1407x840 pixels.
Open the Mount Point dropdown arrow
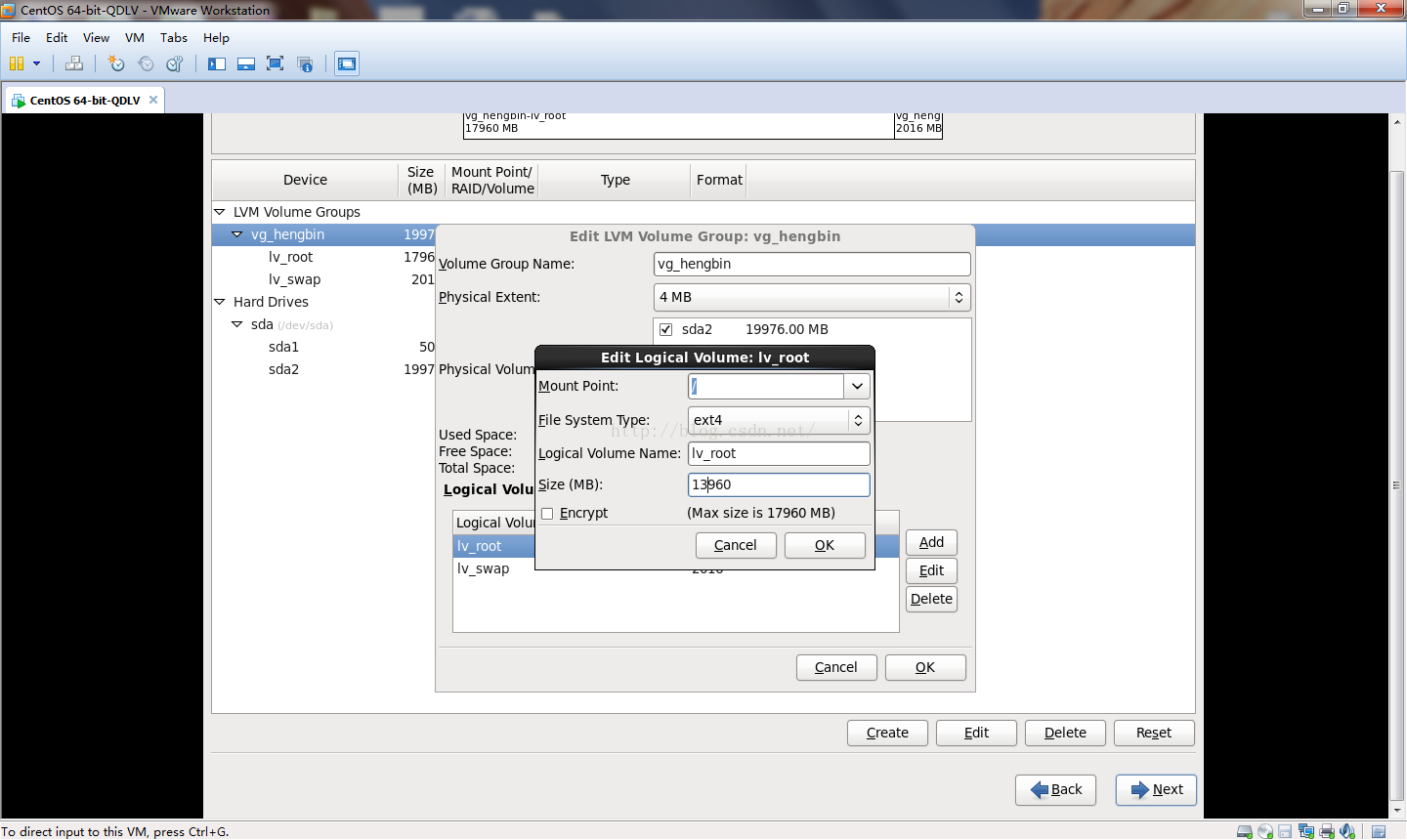point(857,386)
